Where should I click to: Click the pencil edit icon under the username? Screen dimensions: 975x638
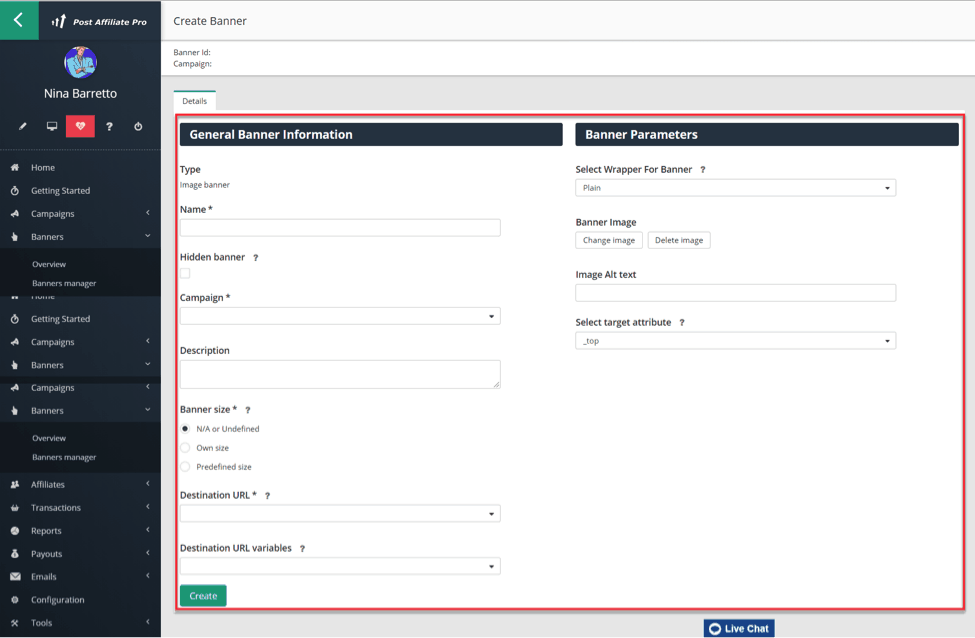click(22, 126)
